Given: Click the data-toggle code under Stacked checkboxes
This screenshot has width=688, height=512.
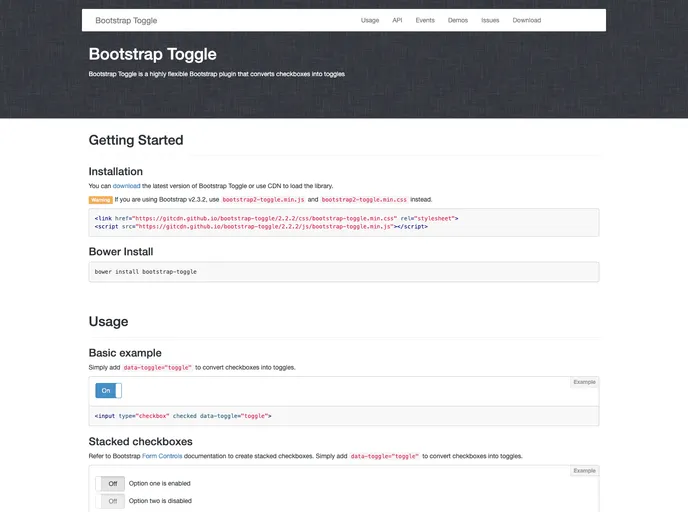Looking at the screenshot, I should tap(385, 456).
